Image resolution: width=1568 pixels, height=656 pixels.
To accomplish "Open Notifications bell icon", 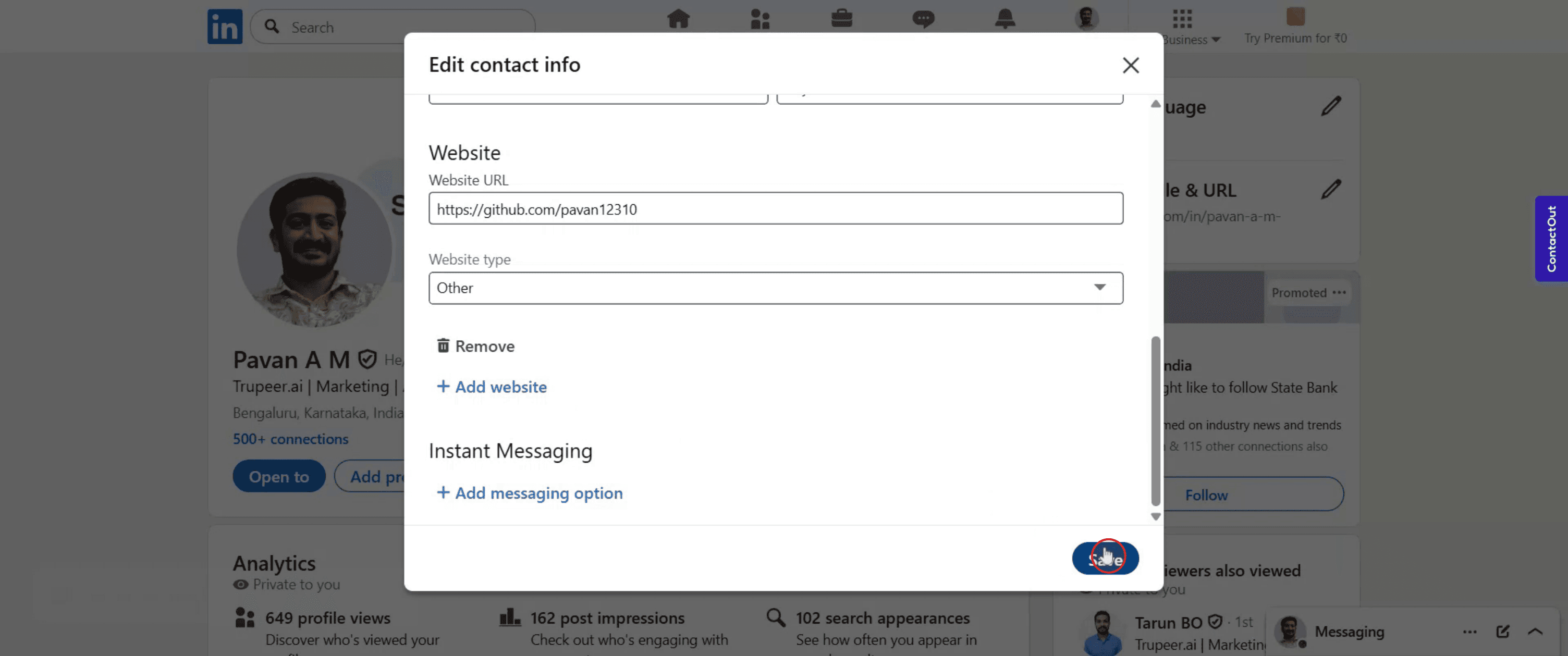I will click(1005, 19).
